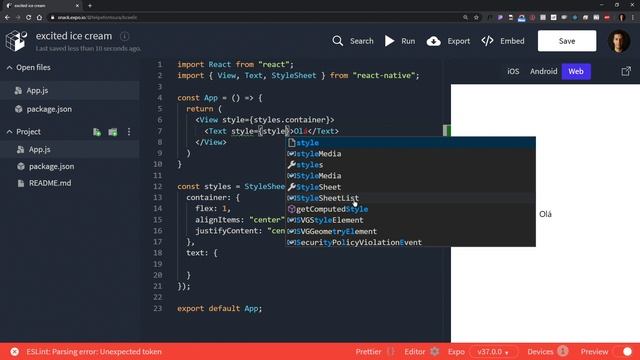Open the user profile avatar
This screenshot has width=640, height=360.
pos(619,41)
